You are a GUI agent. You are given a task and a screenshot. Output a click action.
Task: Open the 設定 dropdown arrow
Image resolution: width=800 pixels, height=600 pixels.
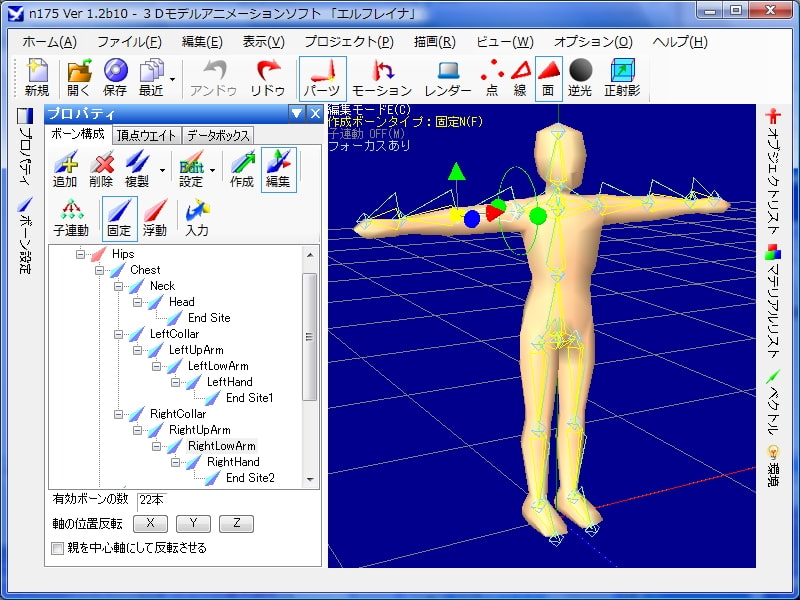click(212, 170)
